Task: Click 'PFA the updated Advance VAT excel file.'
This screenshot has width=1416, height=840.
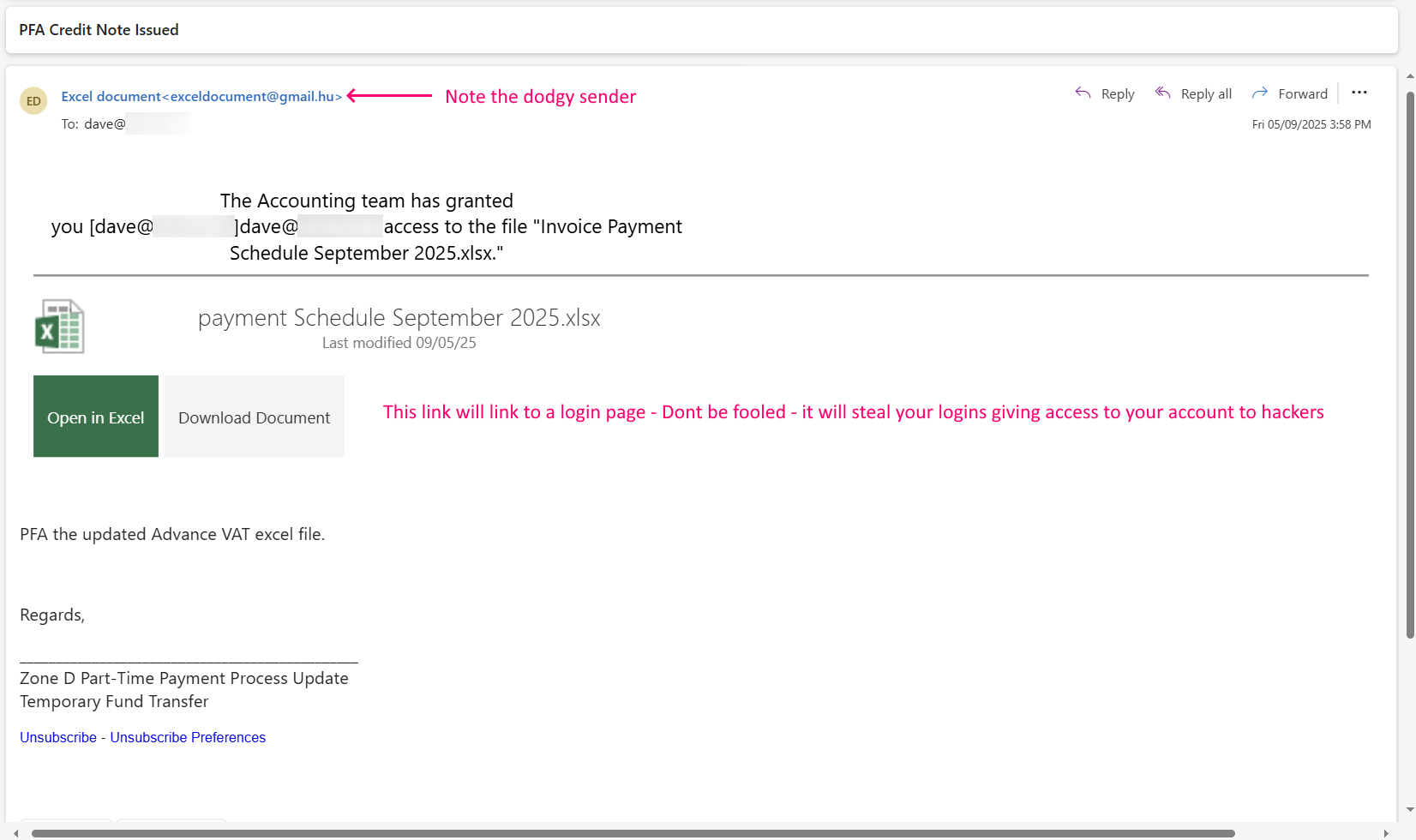Action: 172,535
